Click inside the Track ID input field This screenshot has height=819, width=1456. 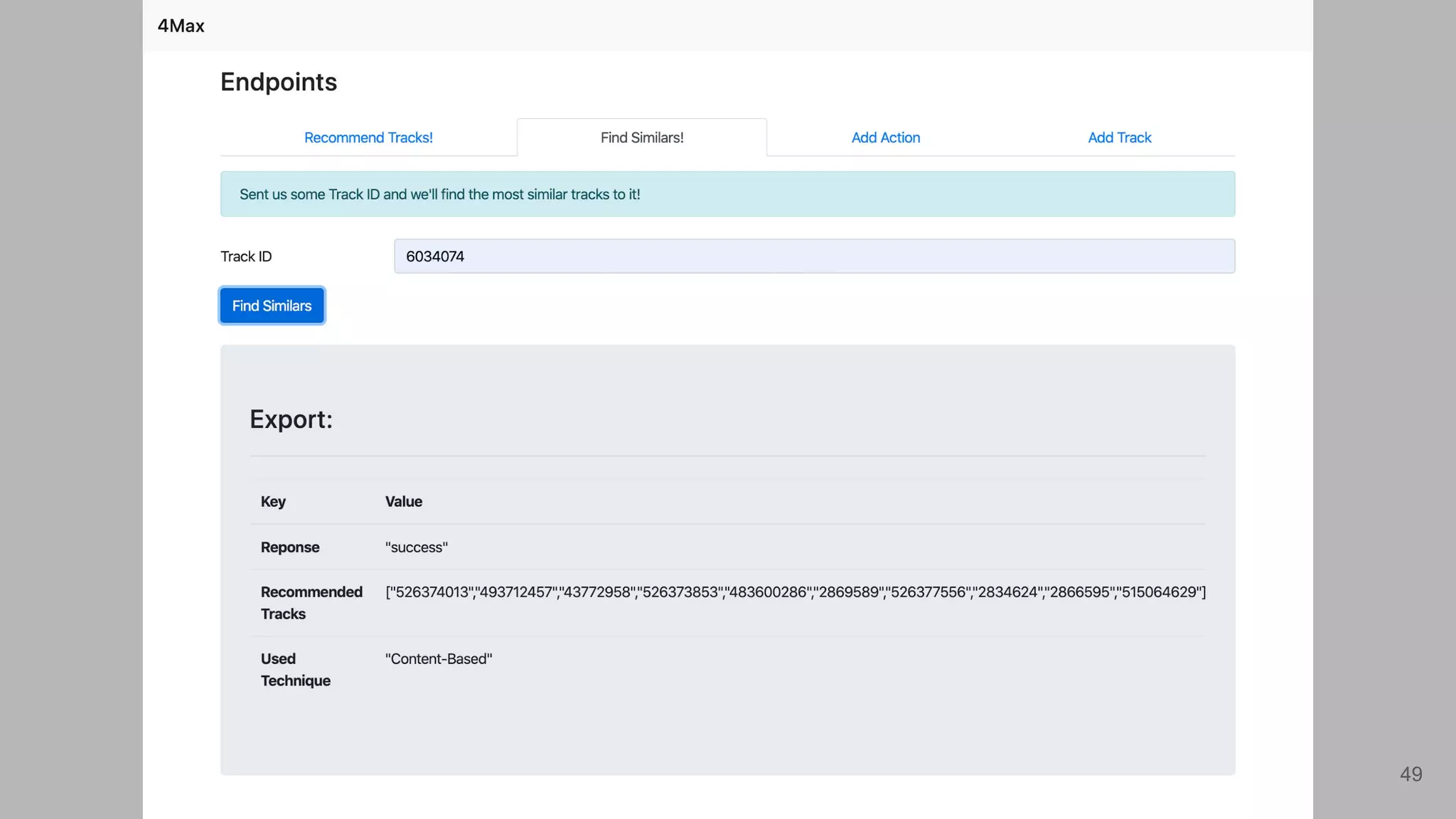(x=814, y=256)
